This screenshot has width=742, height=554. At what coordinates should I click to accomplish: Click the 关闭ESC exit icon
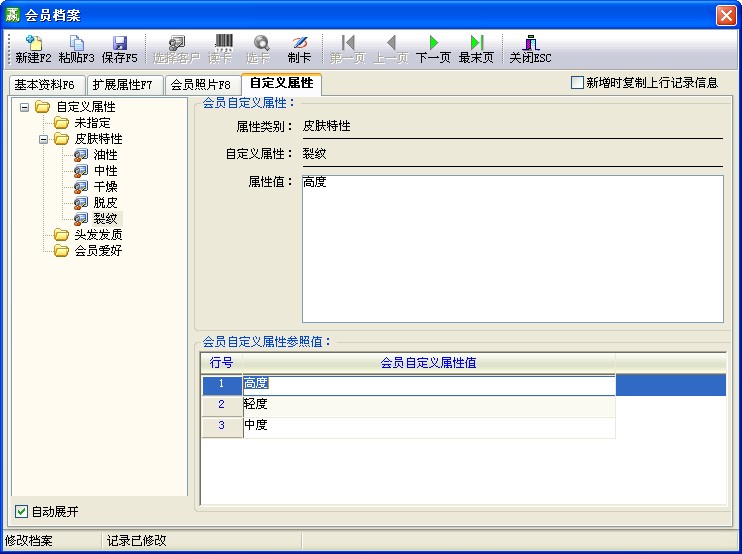pos(530,42)
